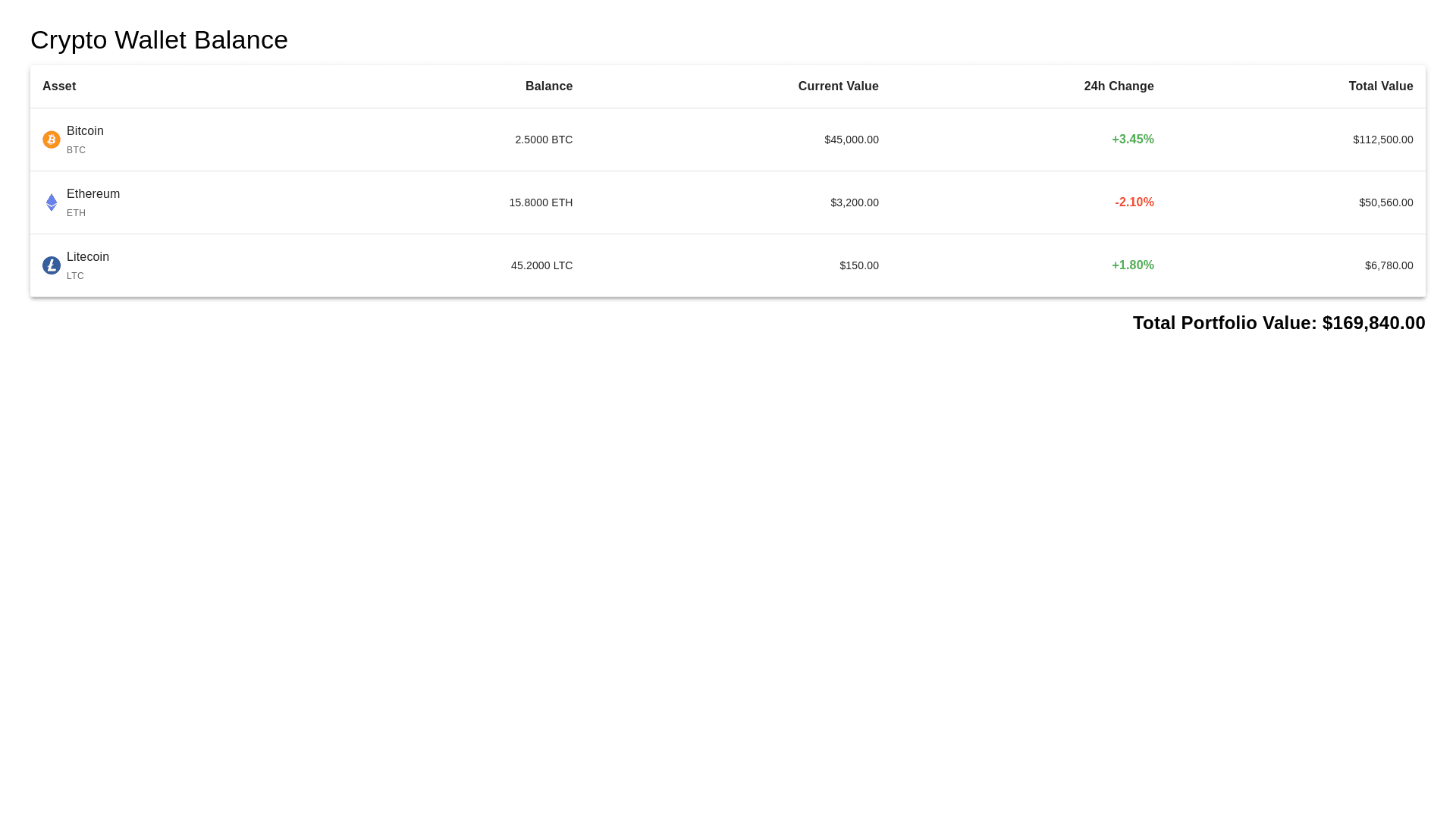Click Litecoin's +1.80% change value
This screenshot has width=1456, height=819.
(1132, 265)
